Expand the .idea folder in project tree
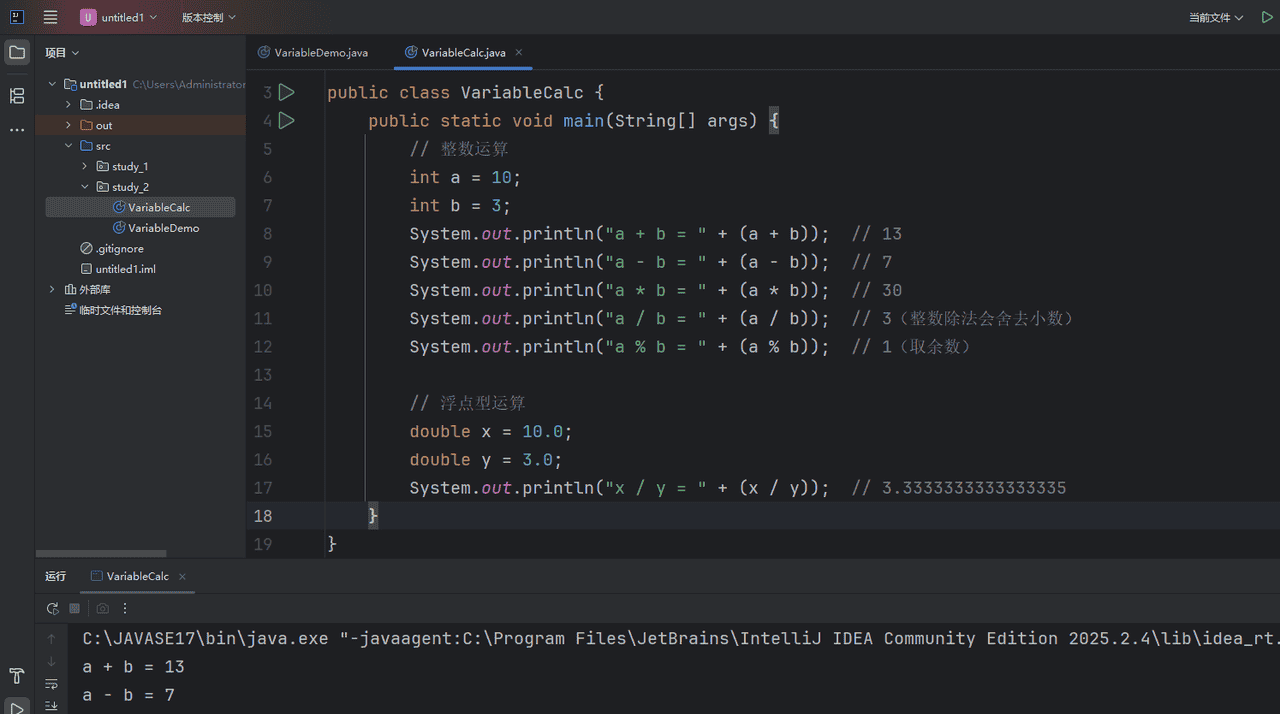Image resolution: width=1280 pixels, height=714 pixels. point(69,105)
